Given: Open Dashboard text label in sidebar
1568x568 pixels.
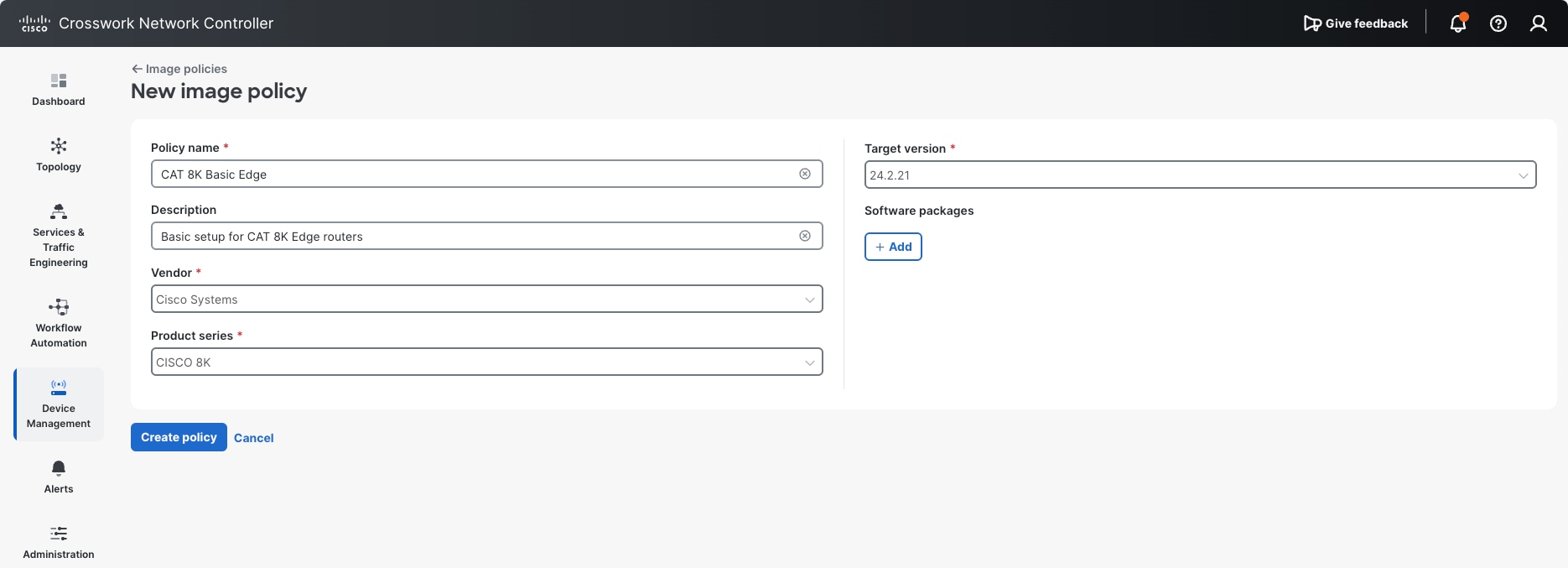Looking at the screenshot, I should [x=59, y=102].
